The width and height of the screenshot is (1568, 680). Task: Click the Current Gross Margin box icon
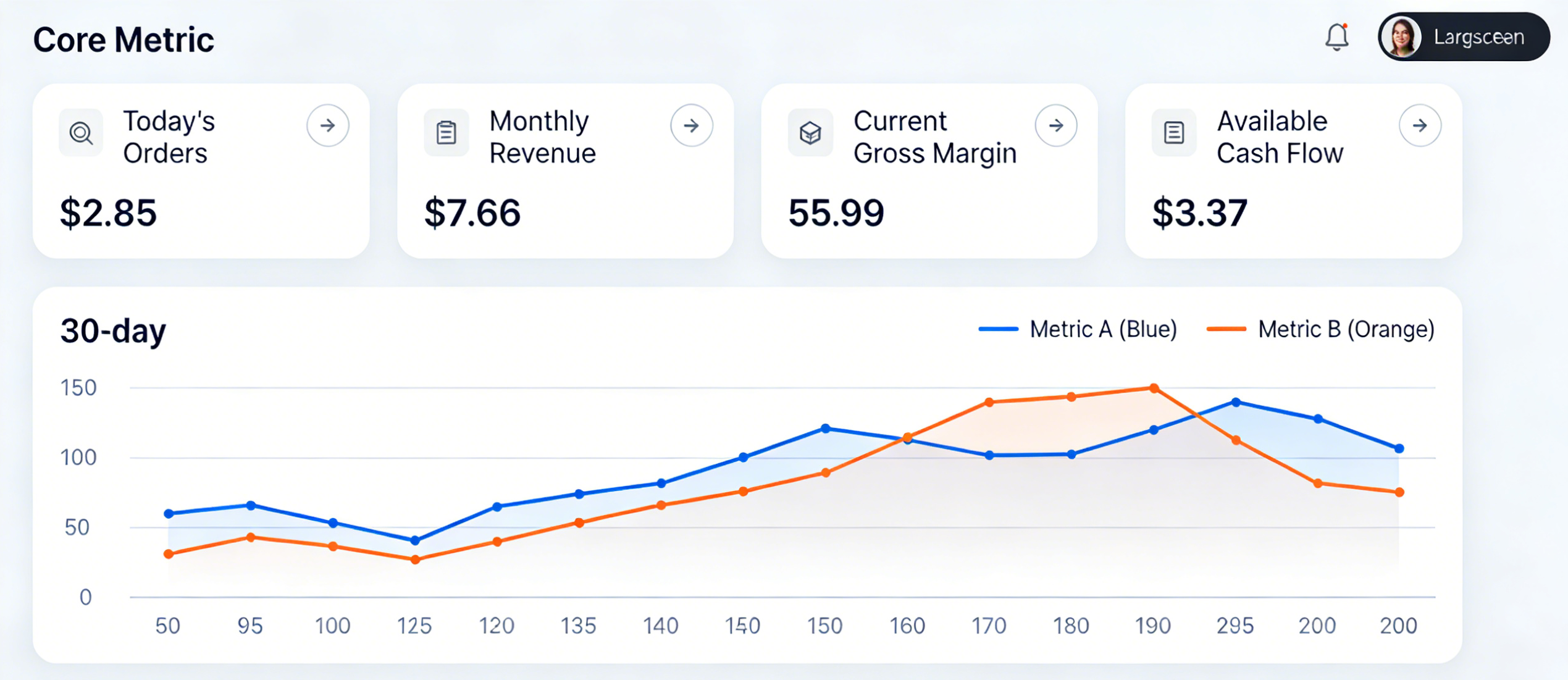pyautogui.click(x=810, y=132)
